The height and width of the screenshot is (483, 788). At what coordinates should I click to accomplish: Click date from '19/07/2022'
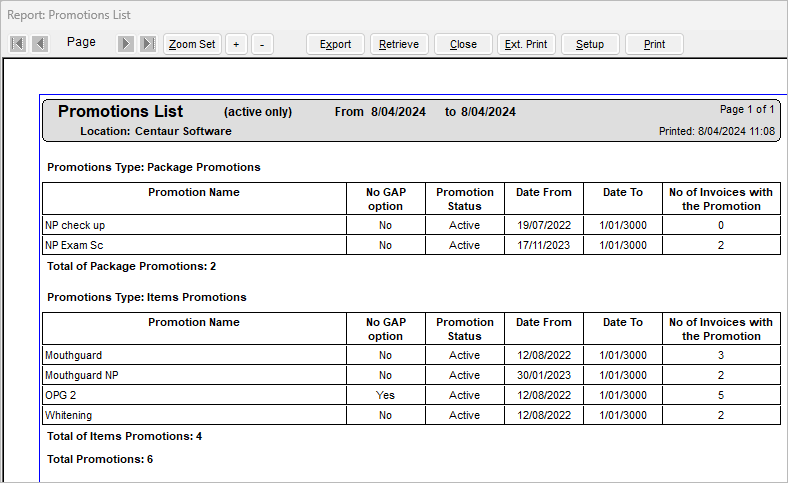coord(544,225)
